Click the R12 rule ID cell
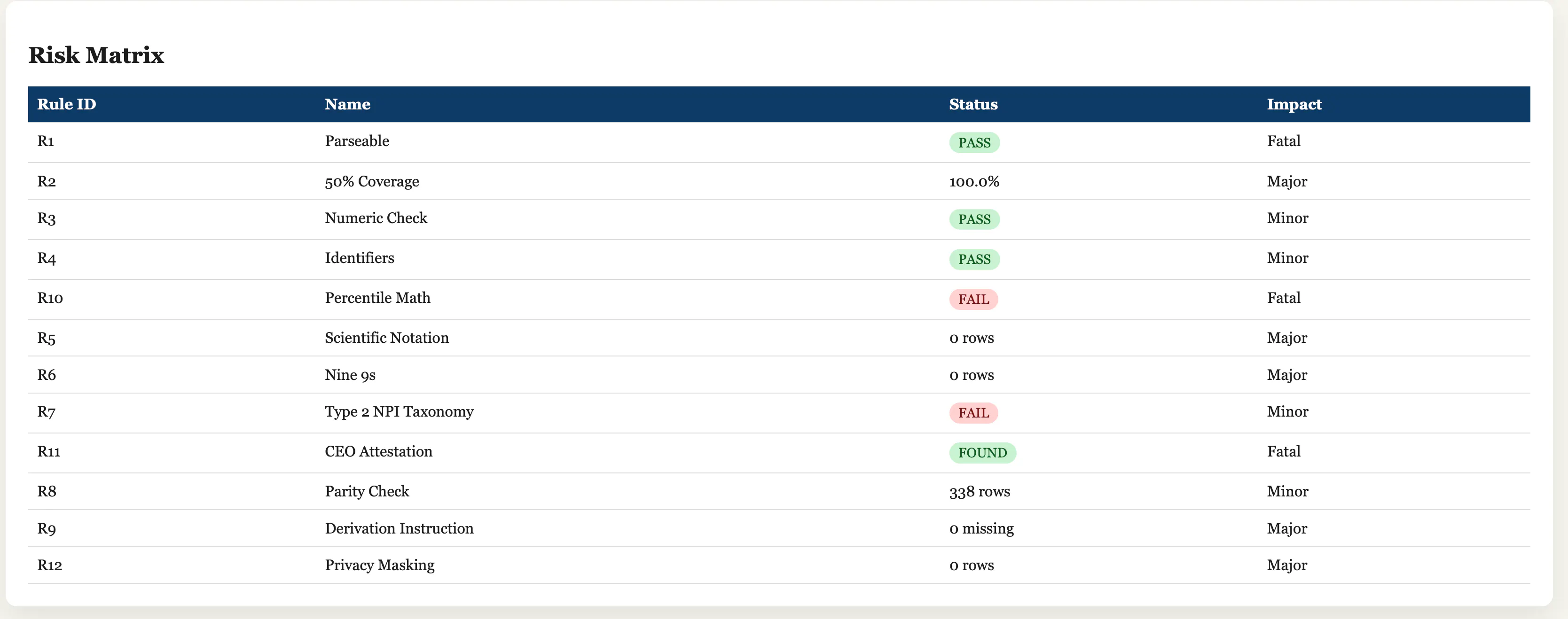 pos(49,565)
